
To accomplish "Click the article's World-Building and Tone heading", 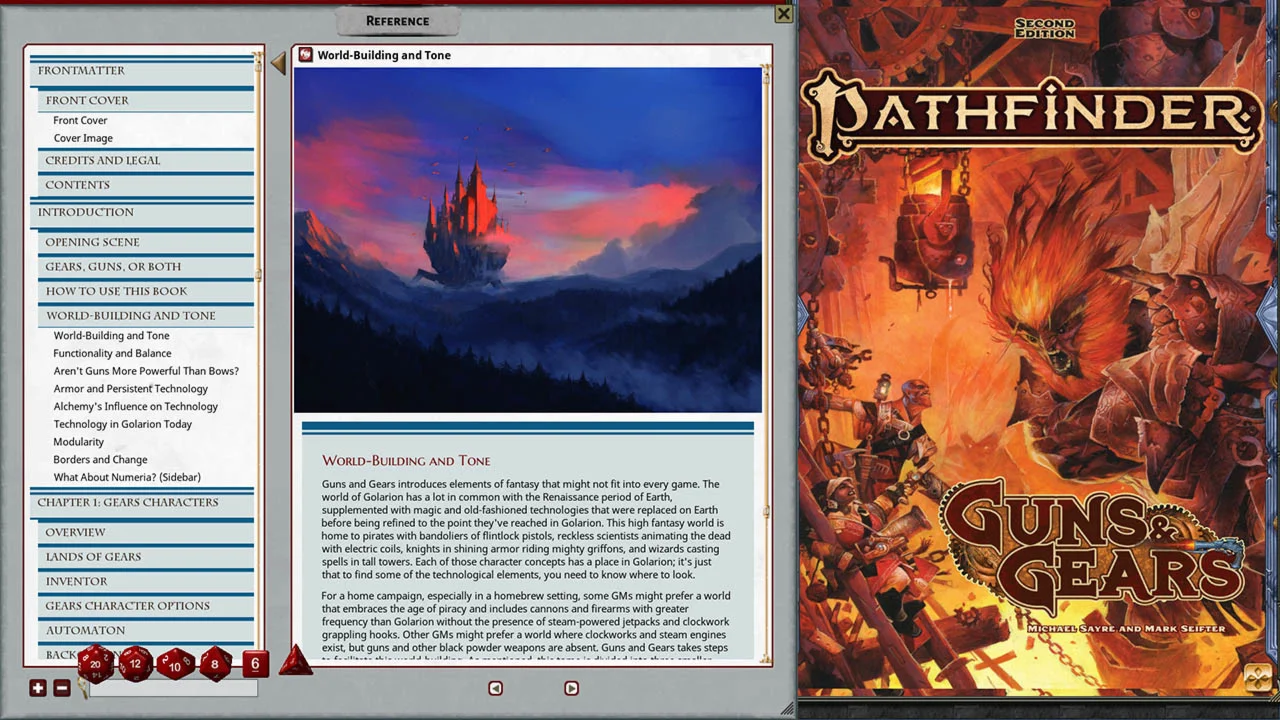I will [x=406, y=461].
